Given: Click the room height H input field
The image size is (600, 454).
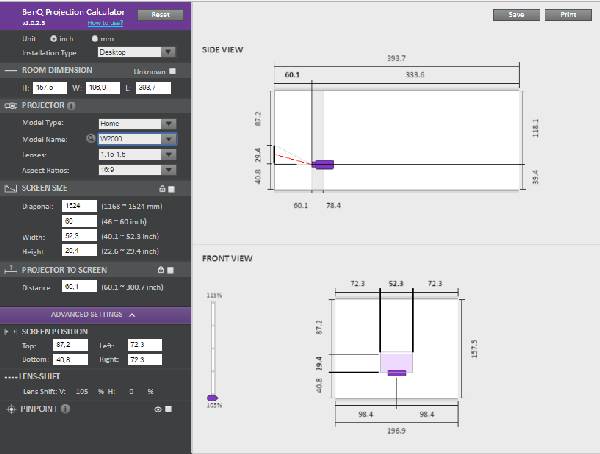Looking at the screenshot, I should click(50, 88).
